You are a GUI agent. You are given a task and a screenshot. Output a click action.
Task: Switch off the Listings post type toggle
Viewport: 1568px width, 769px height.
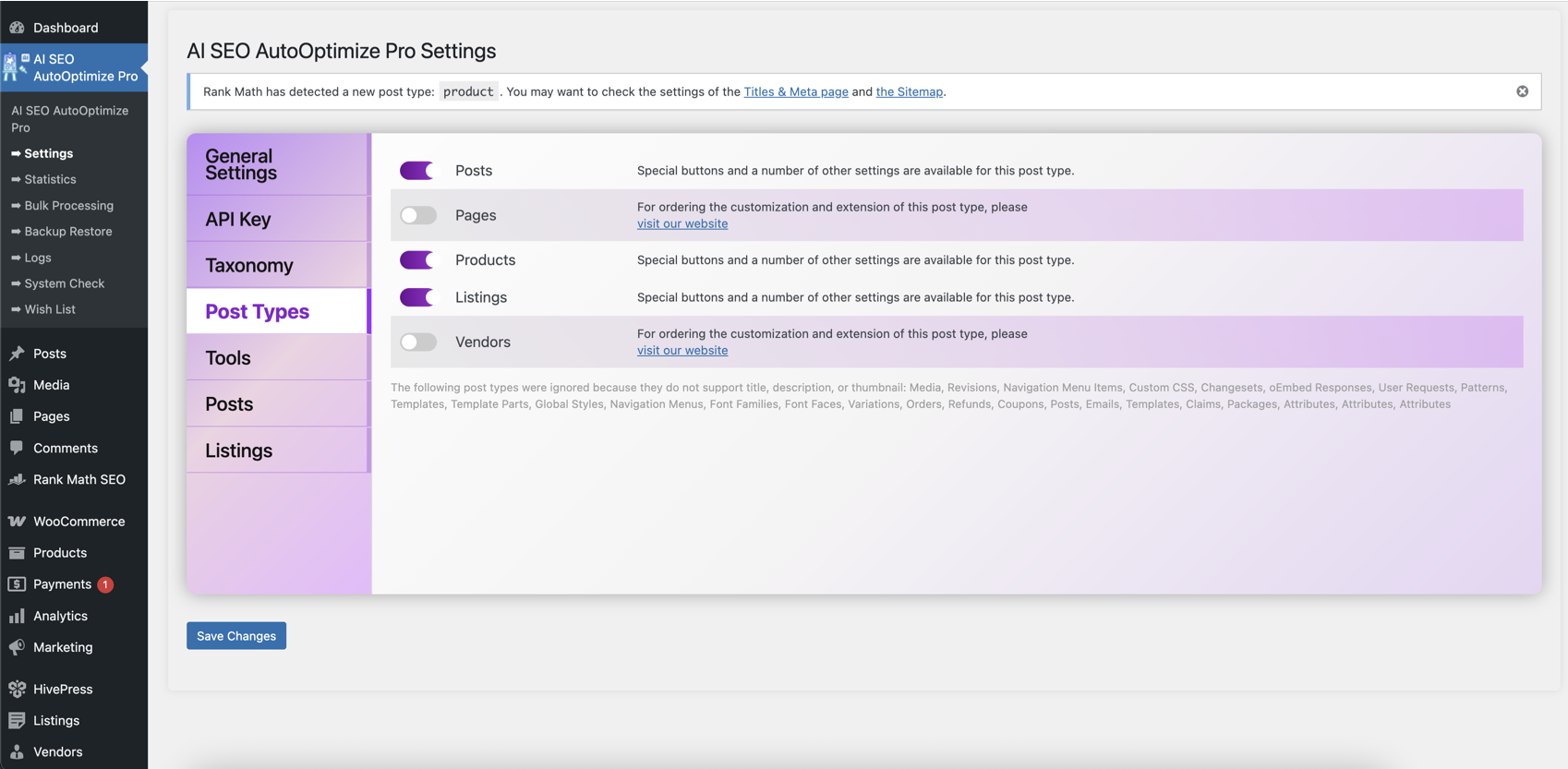coord(417,297)
